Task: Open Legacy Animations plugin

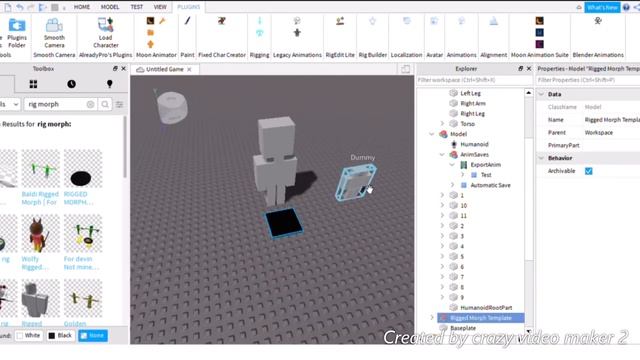Action: tap(297, 21)
